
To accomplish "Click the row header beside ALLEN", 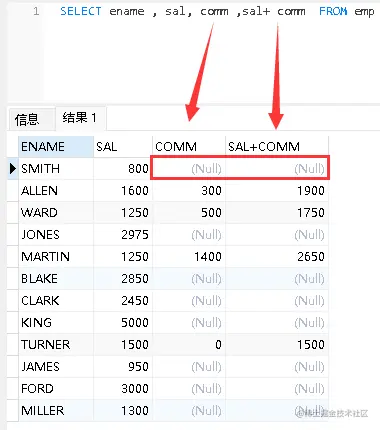I will [x=13, y=191].
